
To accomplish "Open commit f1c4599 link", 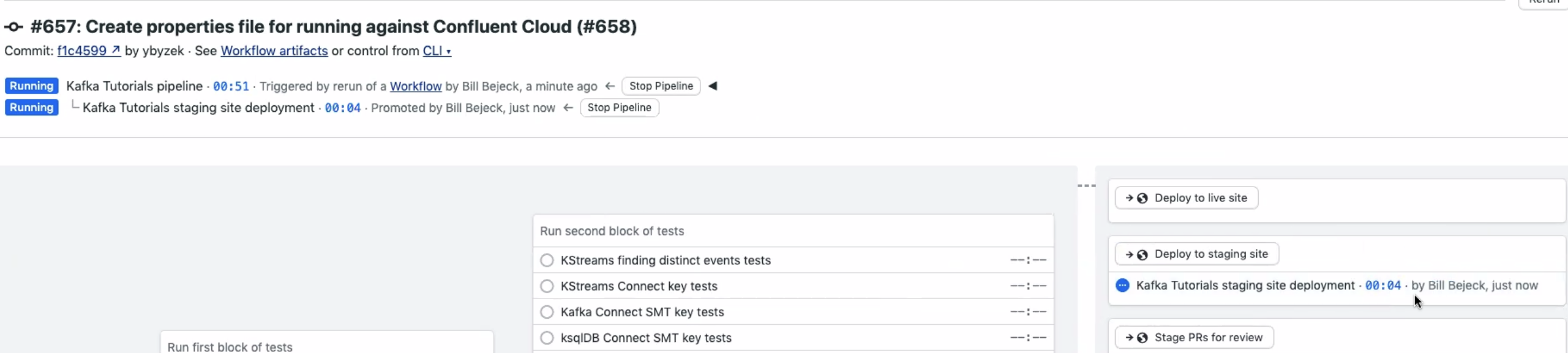I will [88, 51].
